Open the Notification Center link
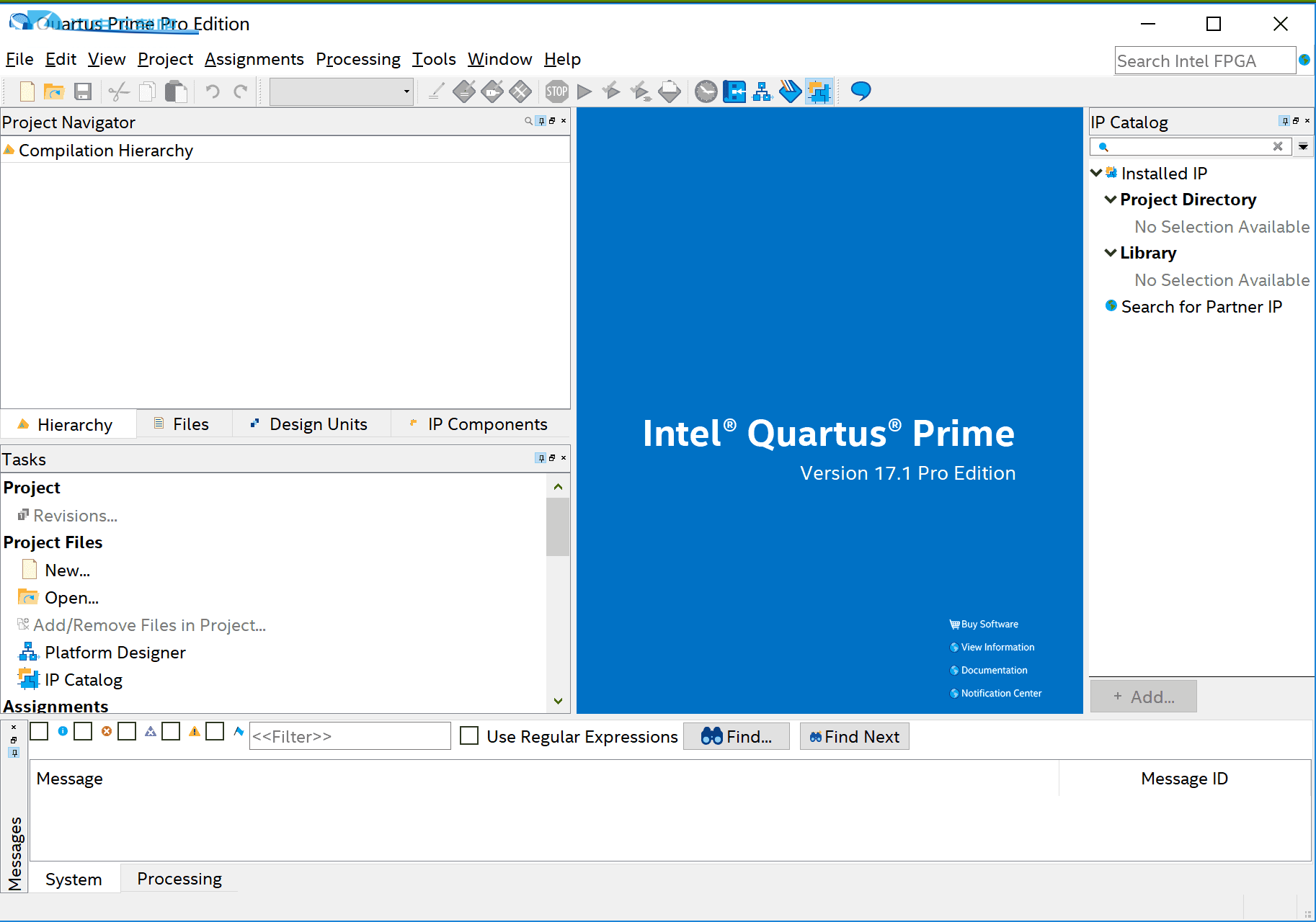Image resolution: width=1316 pixels, height=922 pixels. click(x=996, y=694)
